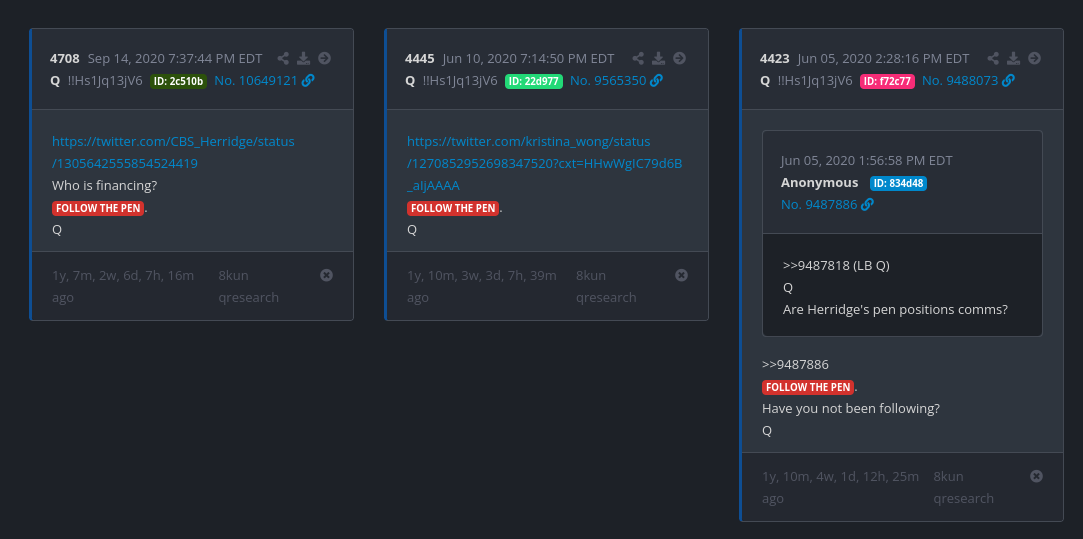Click tripcode !!Hs1Jq13jV6 in post 4708

pos(105,81)
